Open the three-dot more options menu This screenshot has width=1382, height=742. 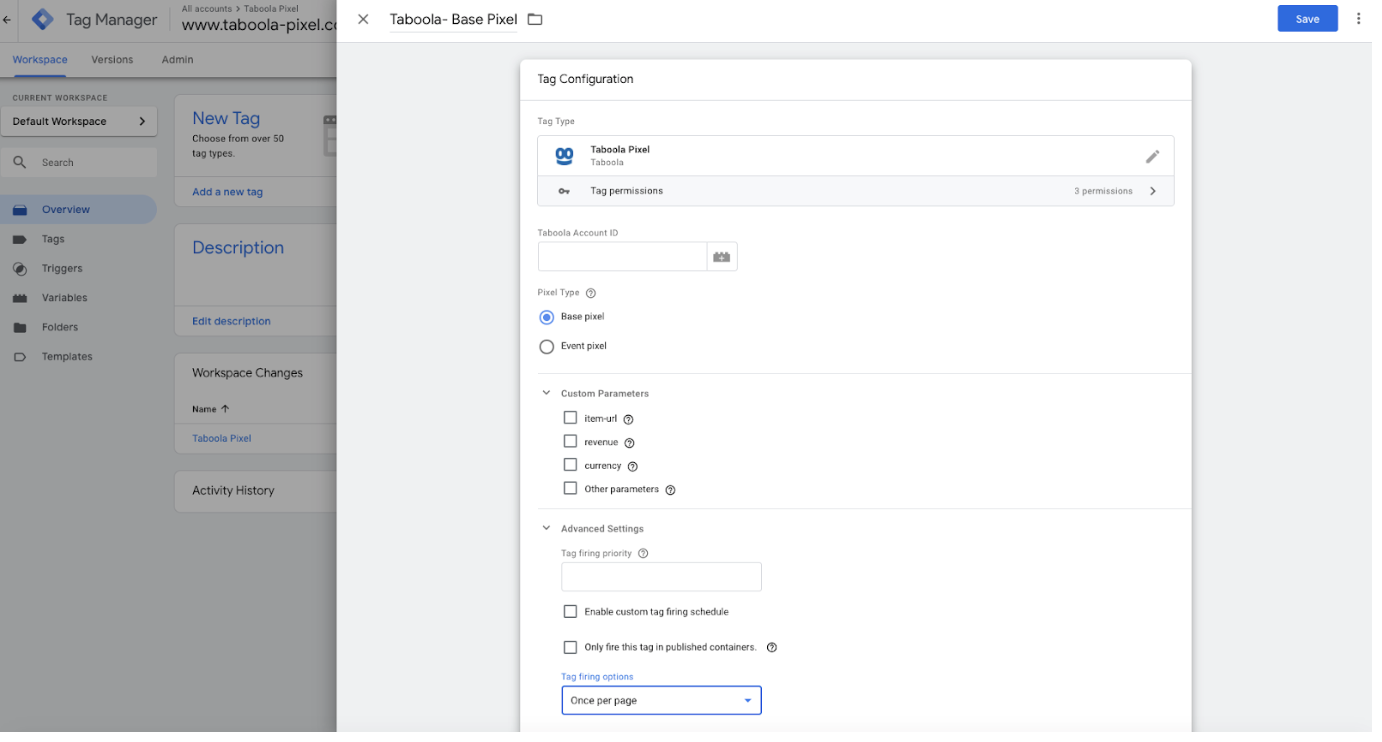tap(1358, 19)
